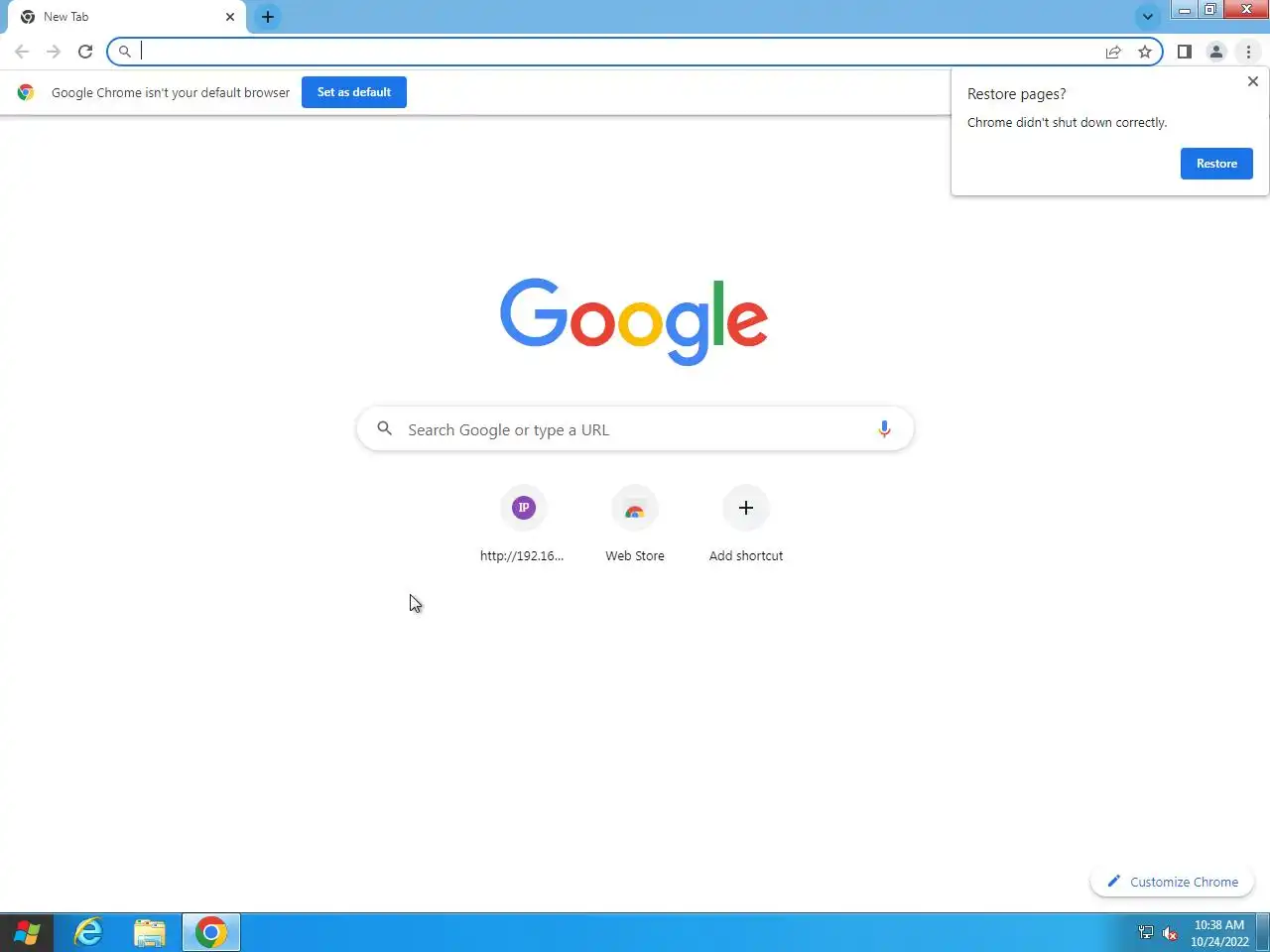Click the Add shortcut tile

746,526
